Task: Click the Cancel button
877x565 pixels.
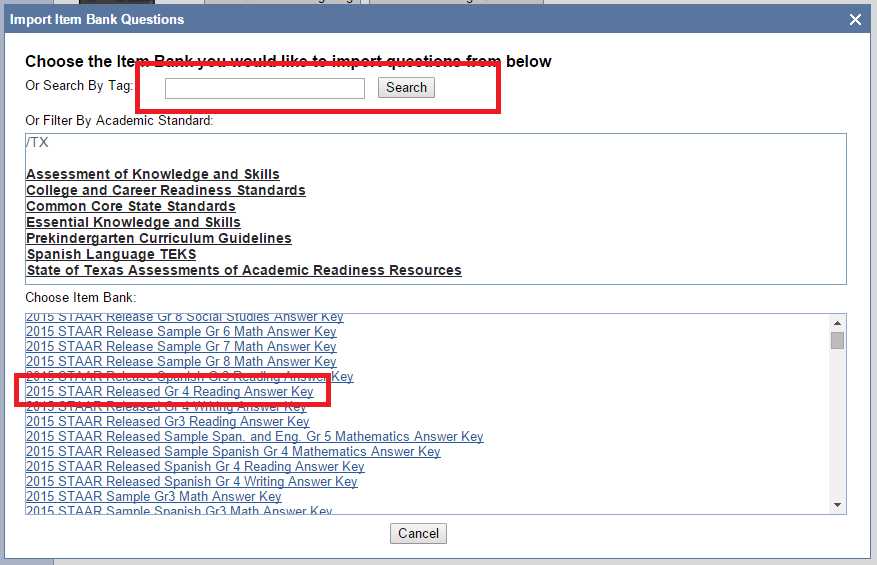Action: (418, 533)
